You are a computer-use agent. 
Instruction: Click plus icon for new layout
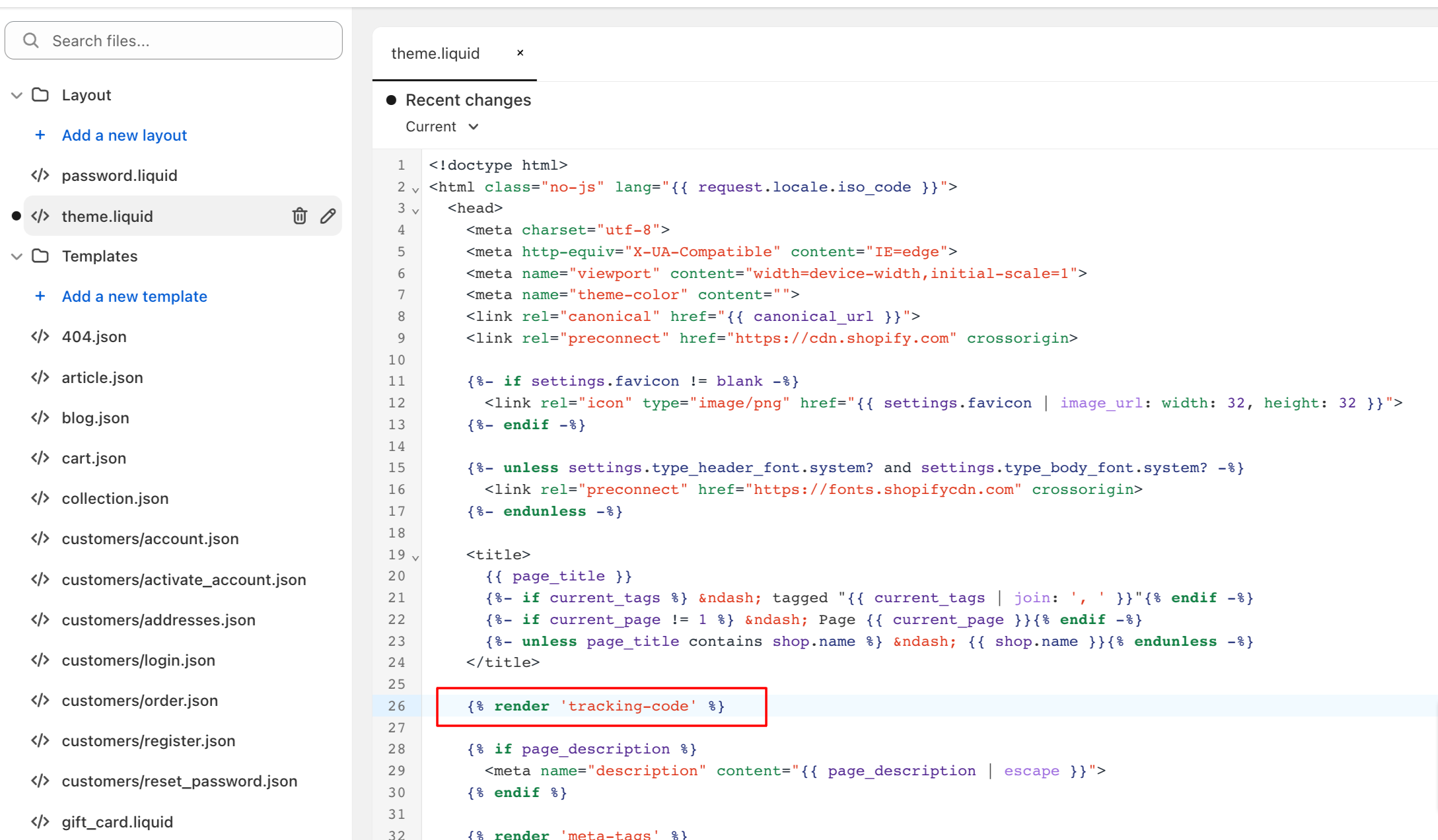point(40,135)
